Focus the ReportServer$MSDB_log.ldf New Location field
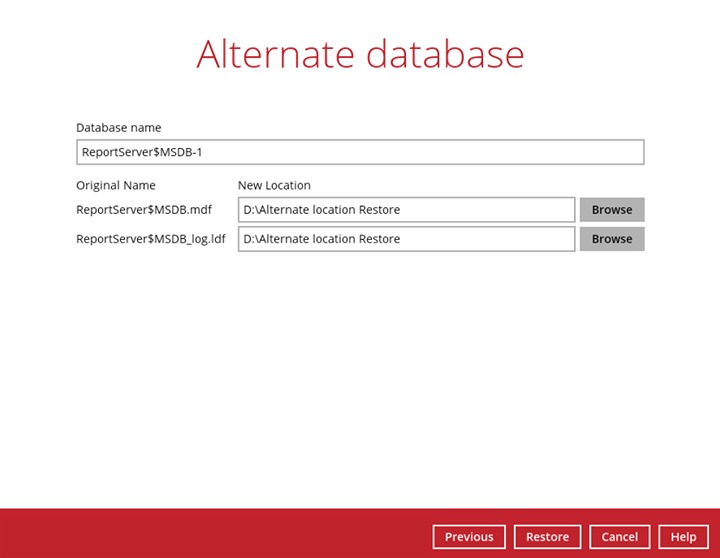The image size is (720, 558). coord(406,239)
